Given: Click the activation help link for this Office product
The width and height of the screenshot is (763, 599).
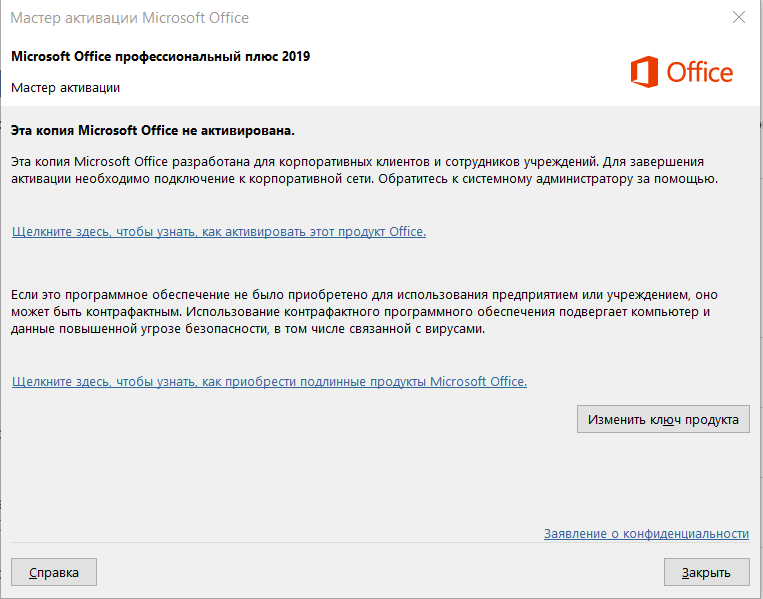Looking at the screenshot, I should pos(219,232).
